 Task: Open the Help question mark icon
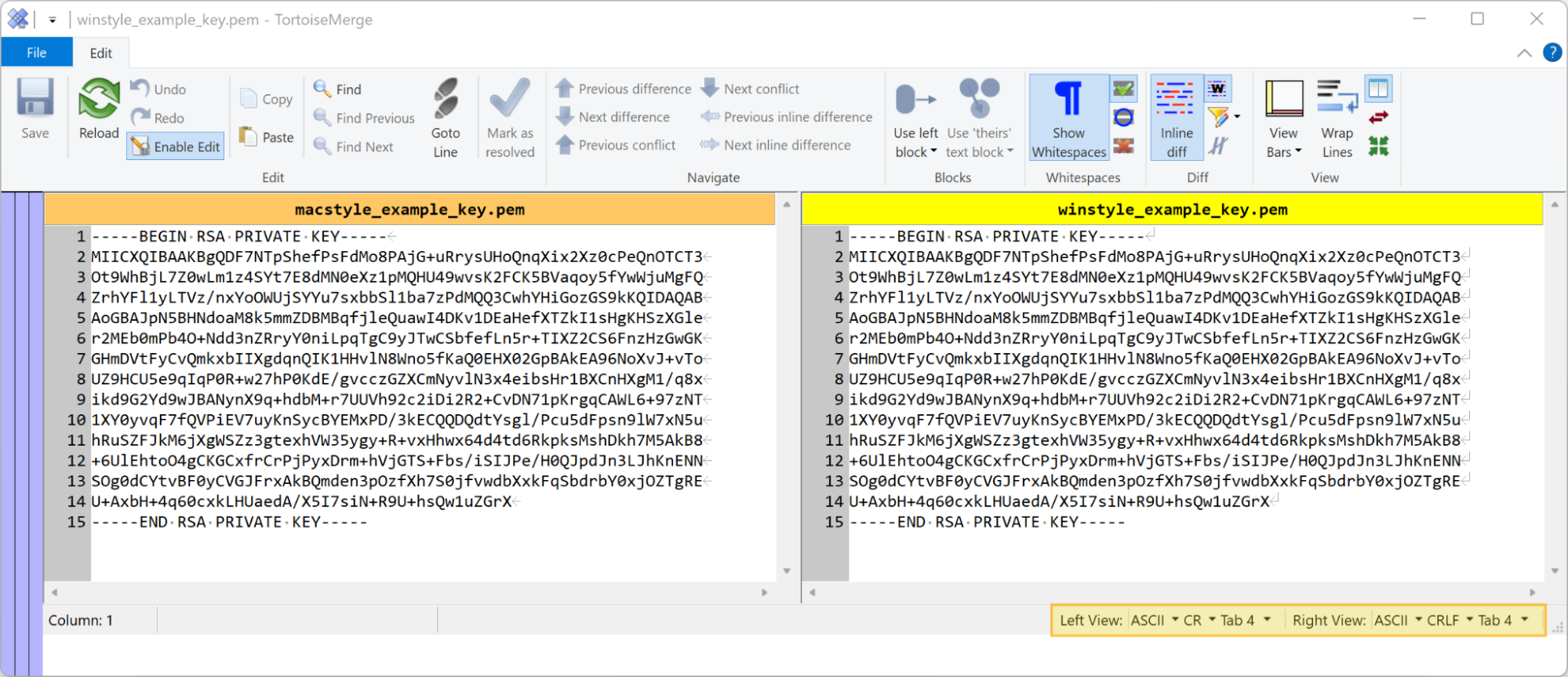coord(1552,53)
